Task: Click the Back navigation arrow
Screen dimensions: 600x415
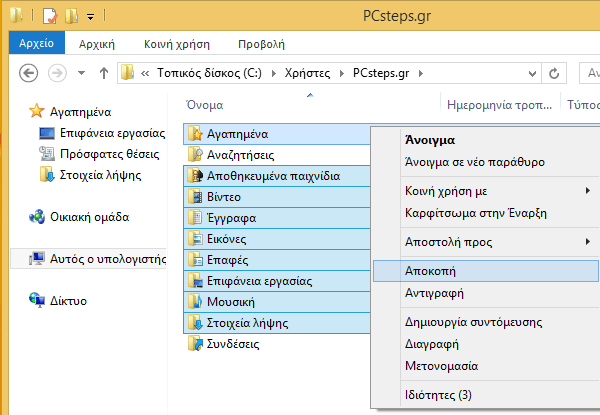Action: (x=29, y=73)
